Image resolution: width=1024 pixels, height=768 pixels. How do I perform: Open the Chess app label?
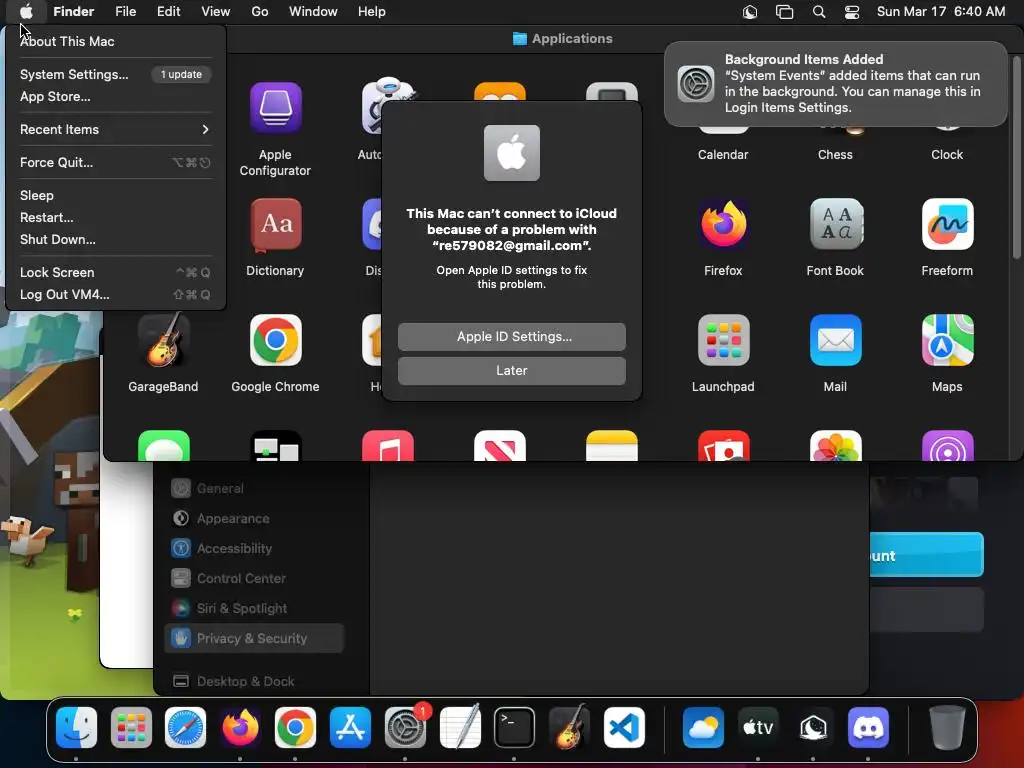[835, 155]
